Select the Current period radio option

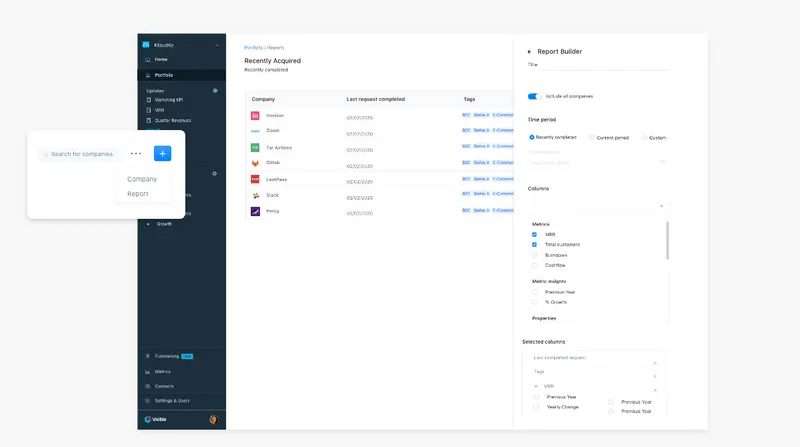[x=592, y=137]
